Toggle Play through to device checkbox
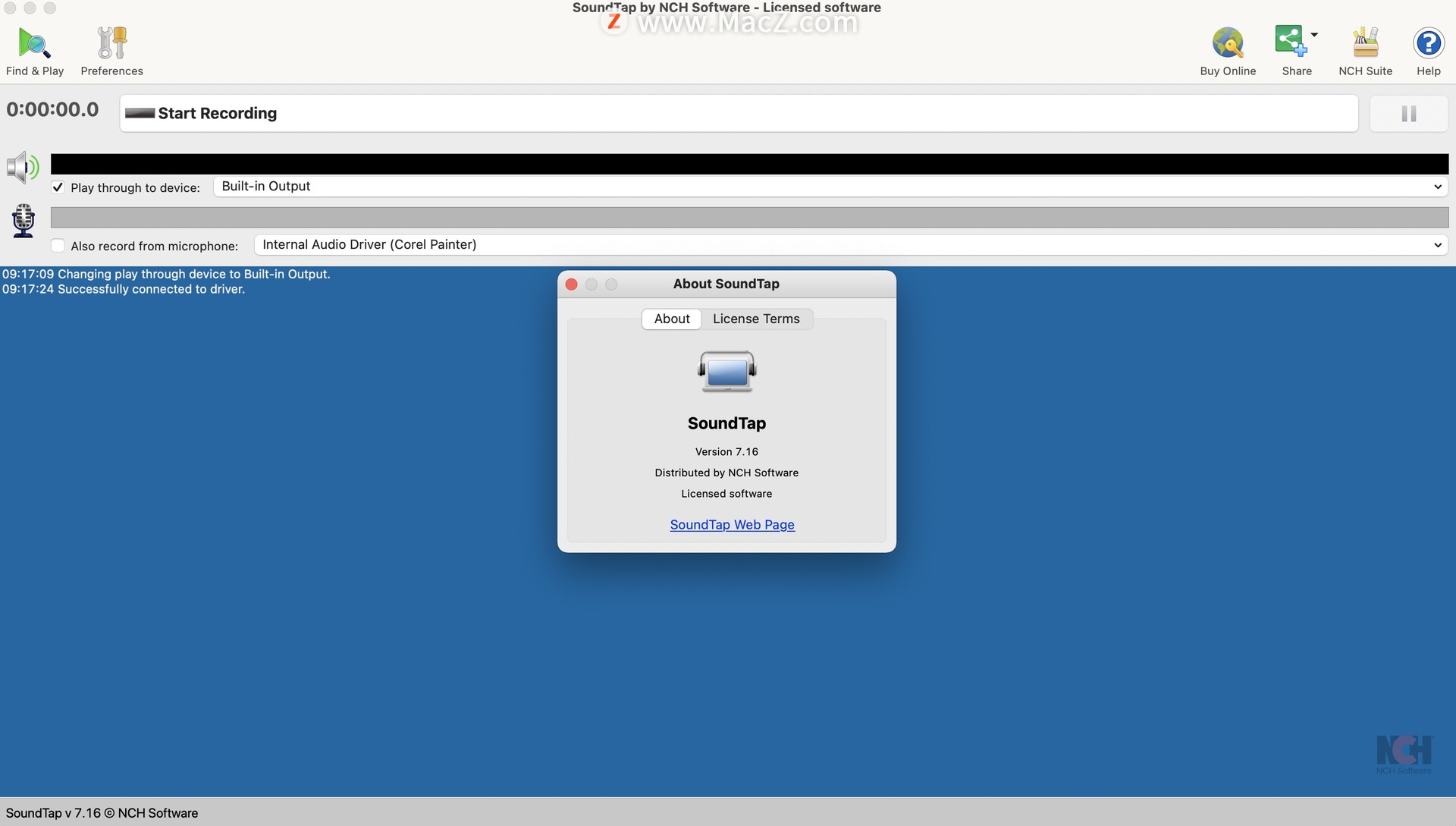1456x826 pixels. [x=57, y=188]
